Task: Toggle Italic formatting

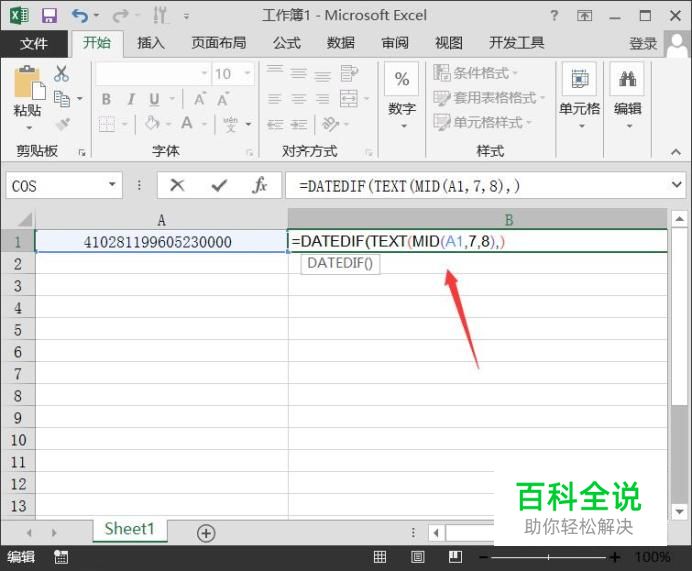Action: tap(131, 99)
